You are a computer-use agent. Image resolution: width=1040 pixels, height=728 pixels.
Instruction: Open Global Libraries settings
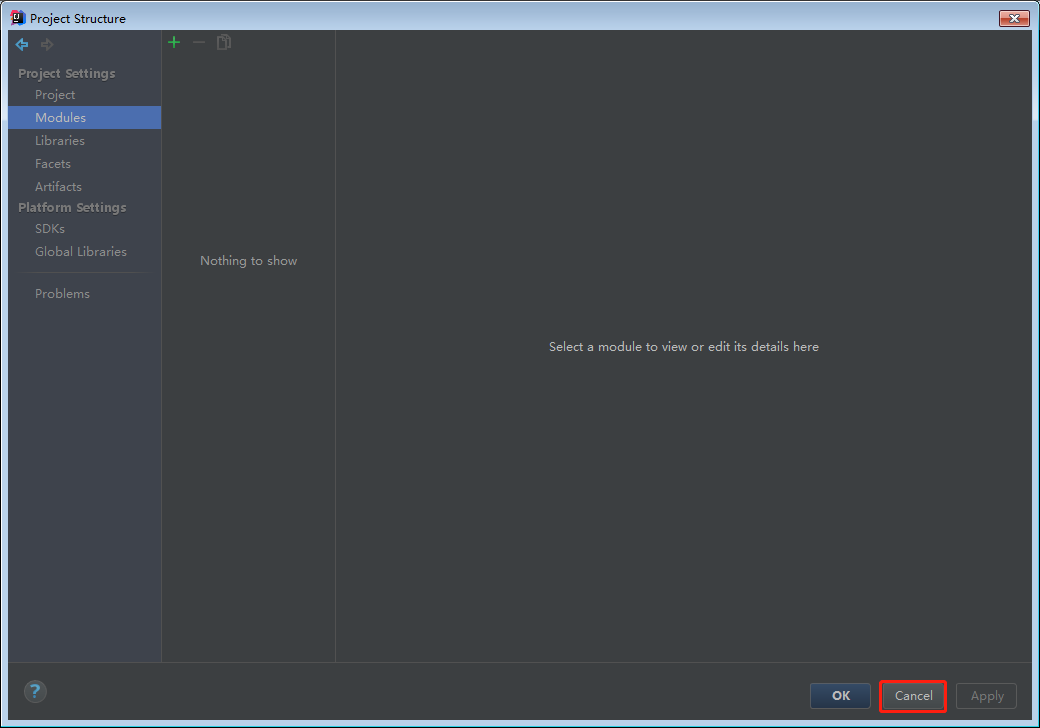(81, 252)
